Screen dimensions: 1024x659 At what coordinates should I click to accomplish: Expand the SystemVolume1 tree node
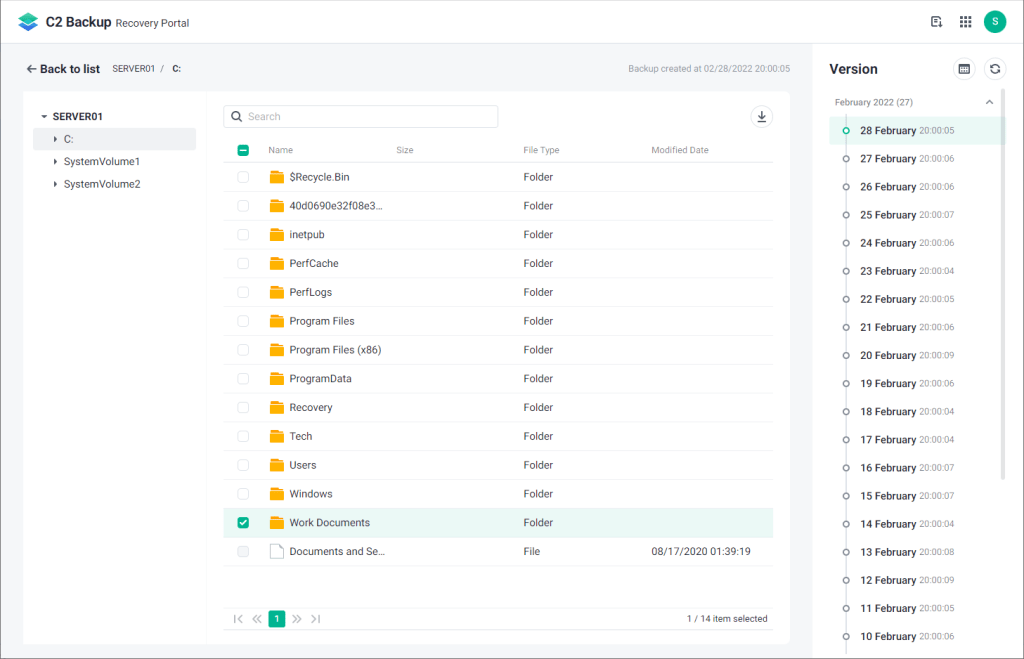[55, 161]
